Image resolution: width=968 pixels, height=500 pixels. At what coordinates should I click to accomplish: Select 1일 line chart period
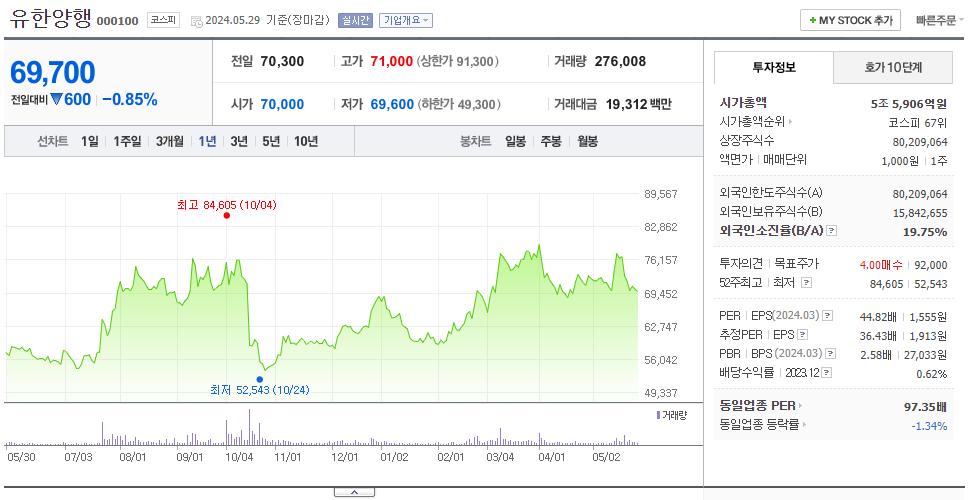90,141
